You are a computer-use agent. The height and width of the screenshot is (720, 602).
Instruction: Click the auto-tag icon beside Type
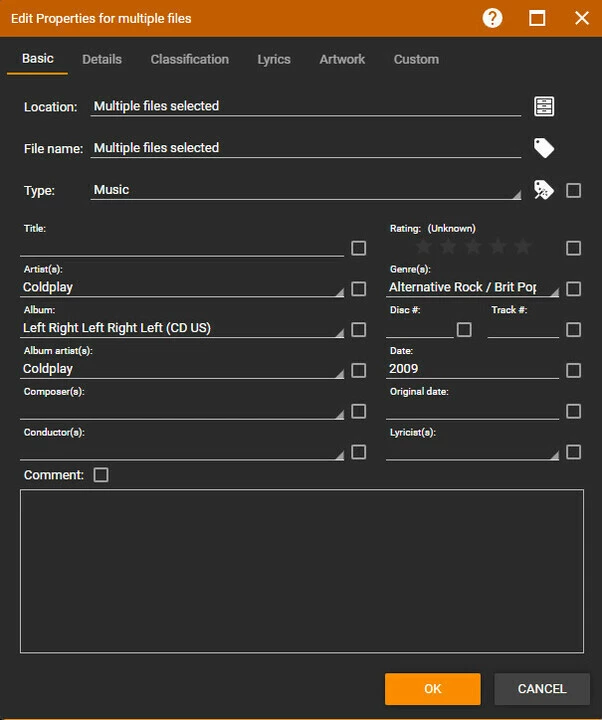click(x=543, y=190)
